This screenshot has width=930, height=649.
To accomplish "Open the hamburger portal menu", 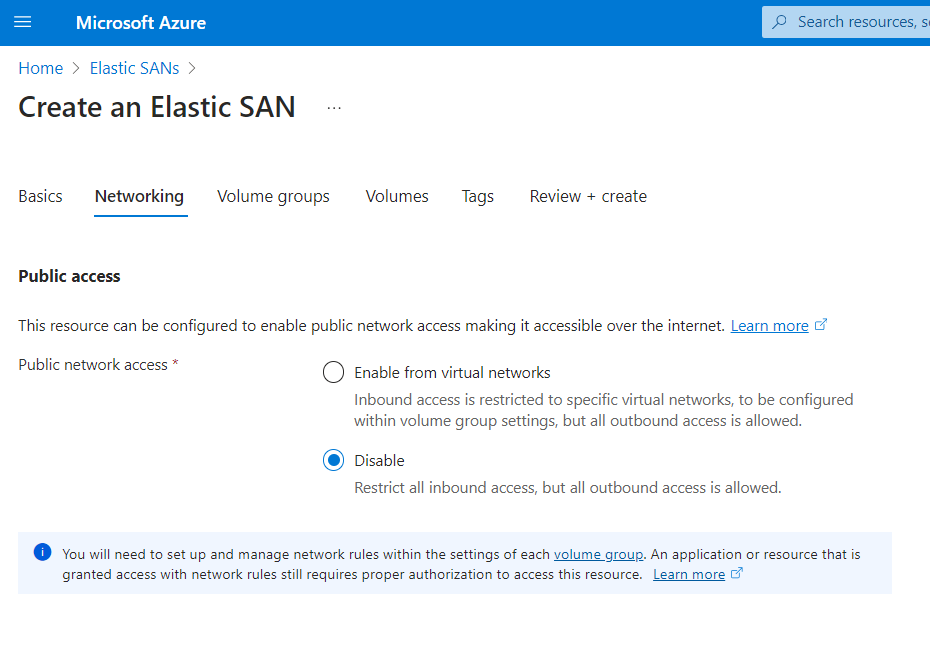I will coord(23,23).
